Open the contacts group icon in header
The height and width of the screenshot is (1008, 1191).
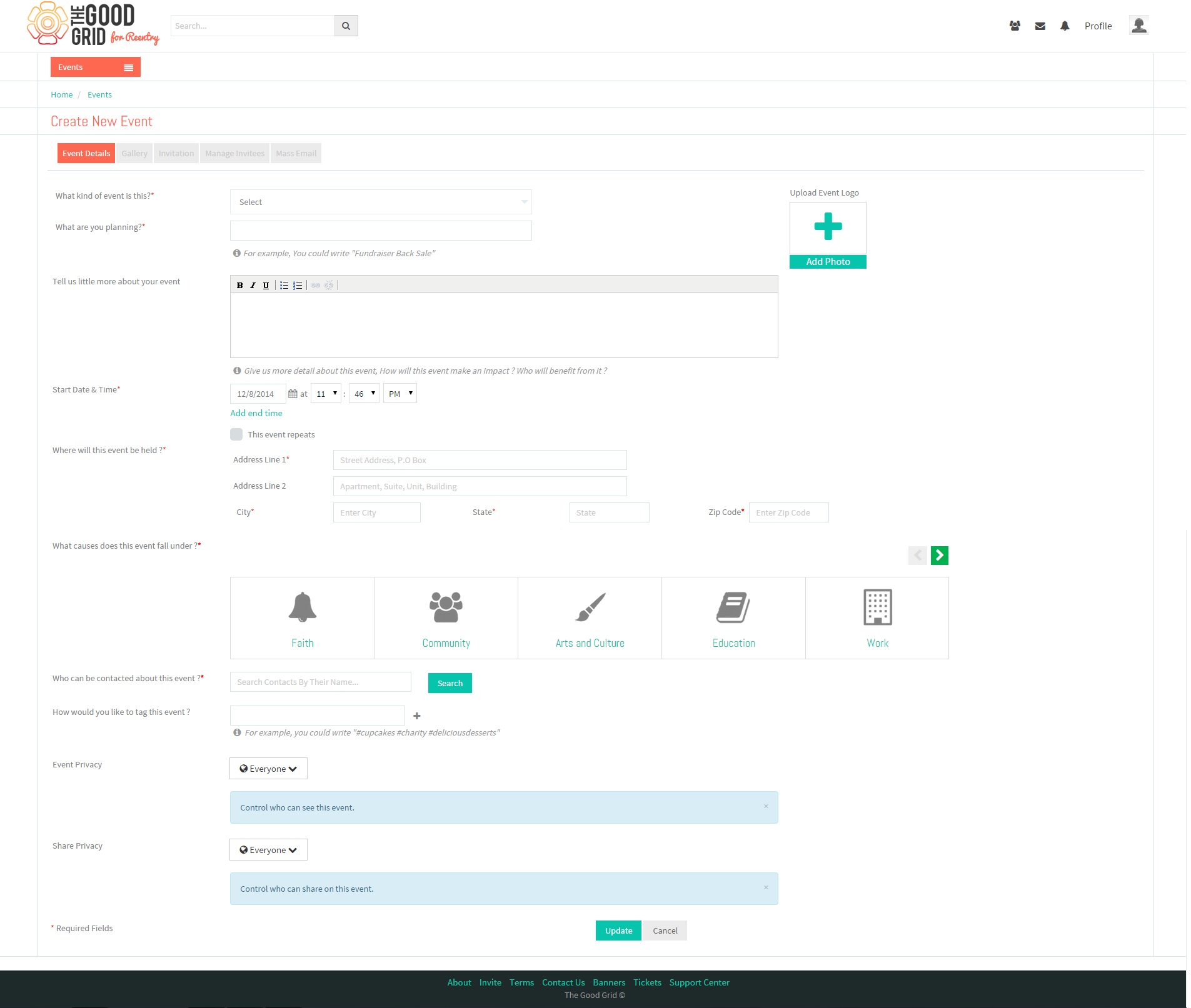point(1015,26)
